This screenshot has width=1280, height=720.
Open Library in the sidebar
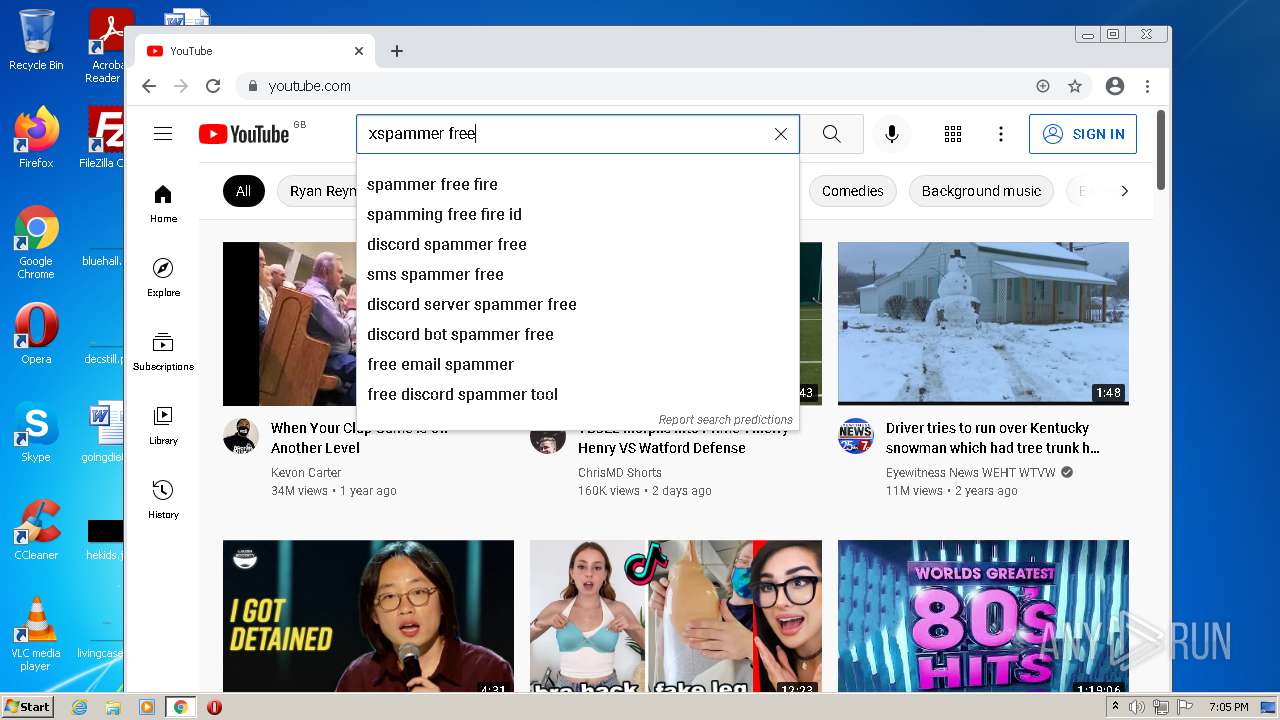(x=163, y=425)
